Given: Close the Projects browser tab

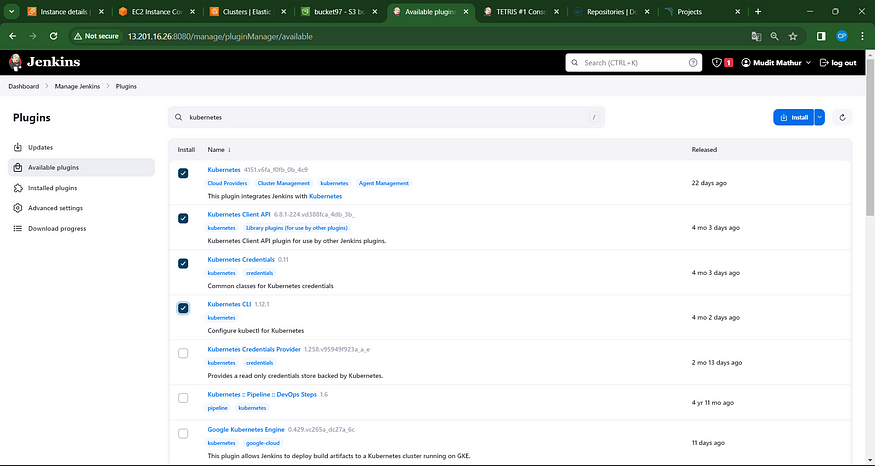Looking at the screenshot, I should 738,12.
